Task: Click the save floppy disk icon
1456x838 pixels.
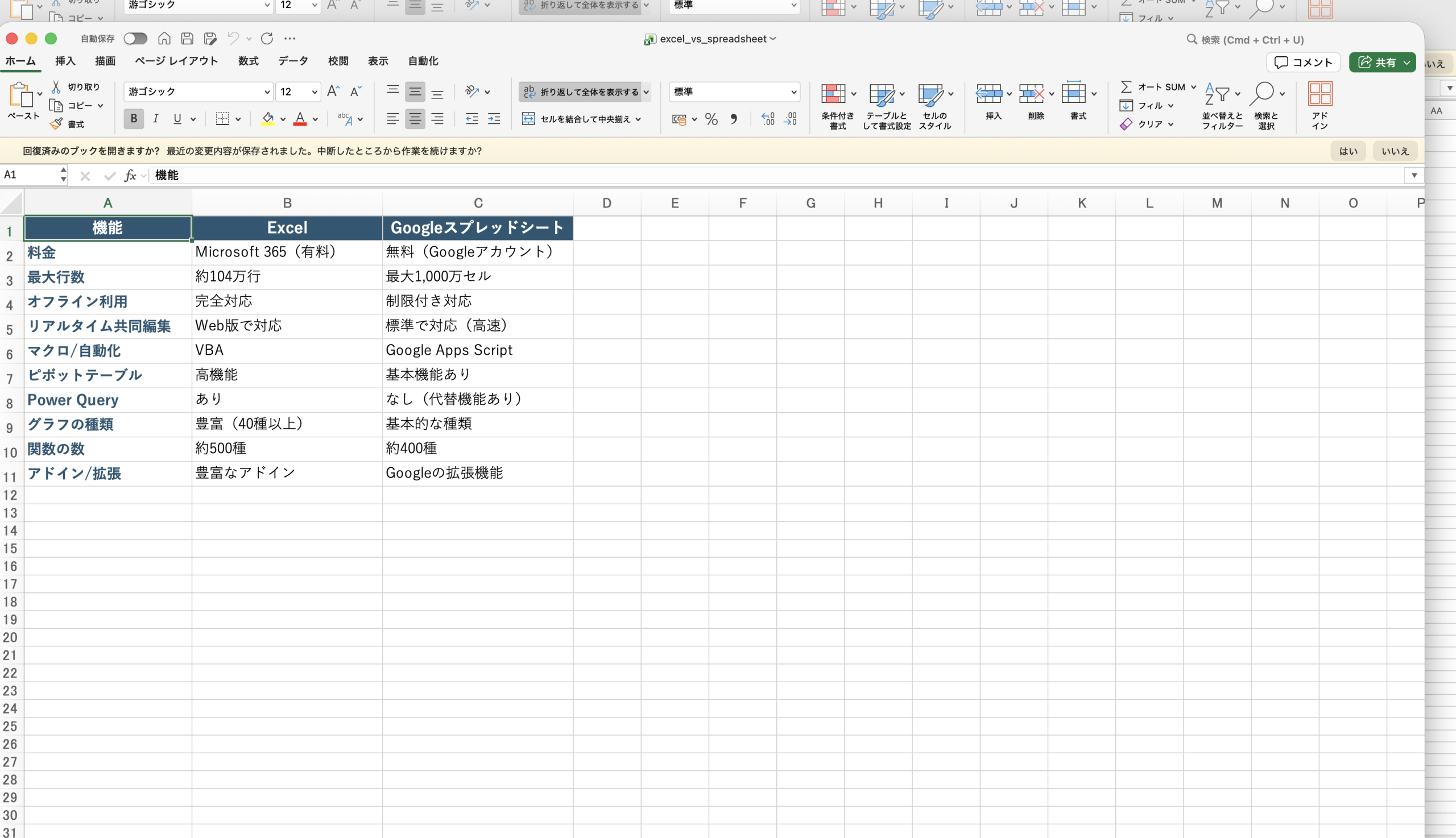Action: pyautogui.click(x=187, y=39)
